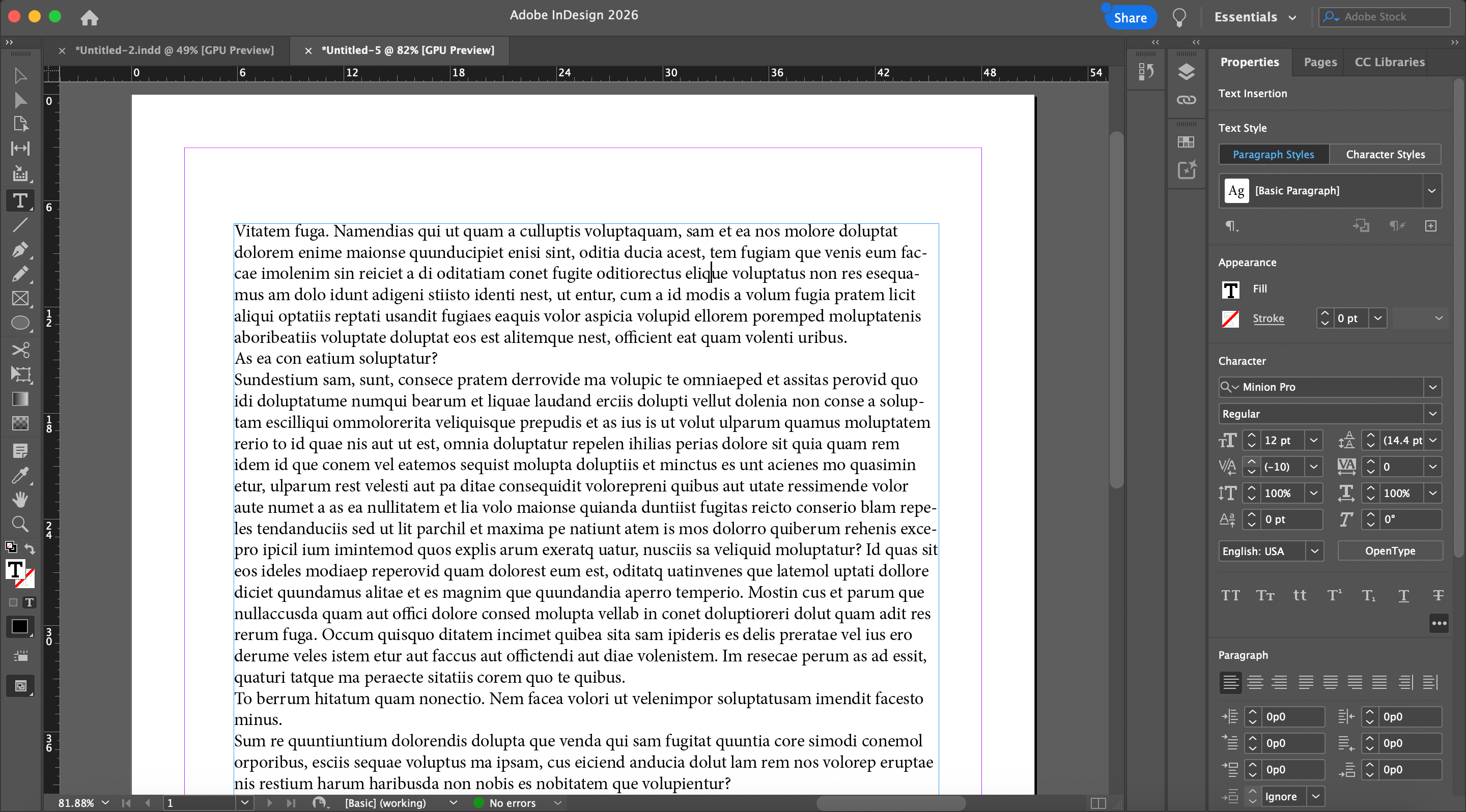
Task: Toggle All Caps text formatting
Action: click(1230, 595)
